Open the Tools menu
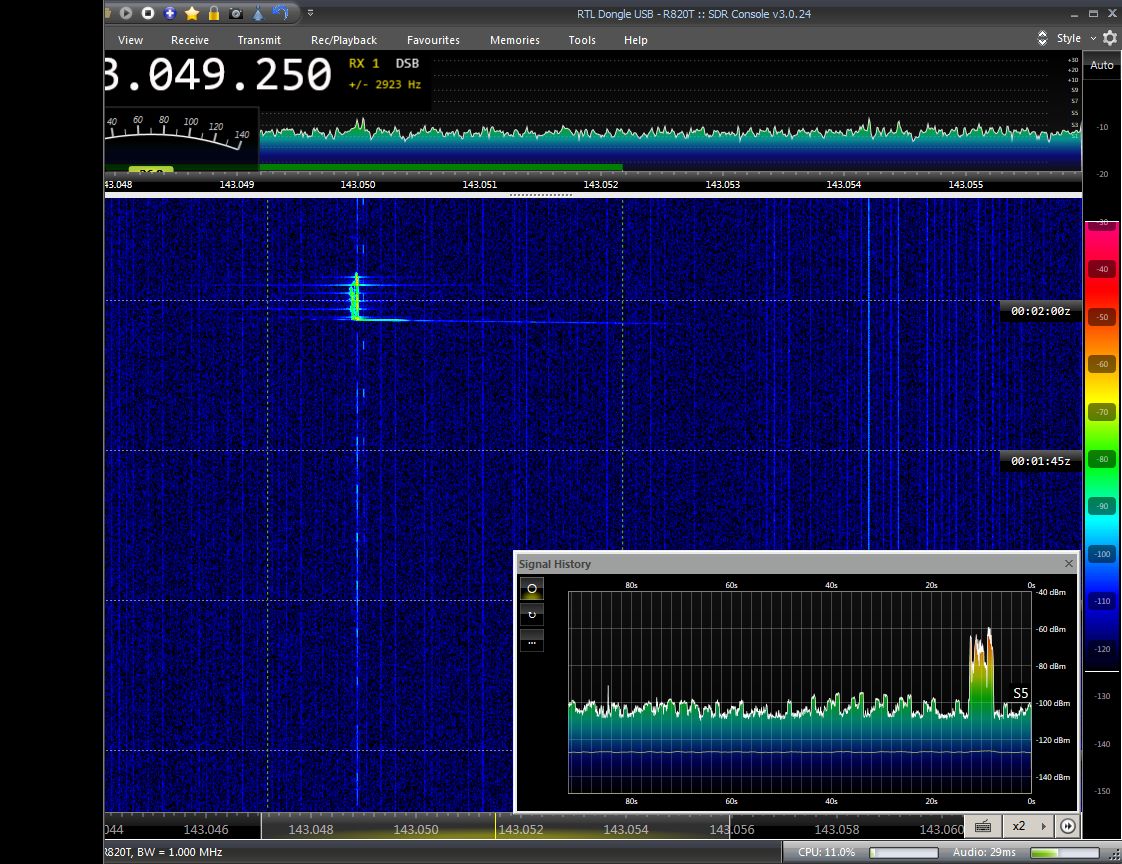Viewport: 1122px width, 864px height. pyautogui.click(x=582, y=40)
